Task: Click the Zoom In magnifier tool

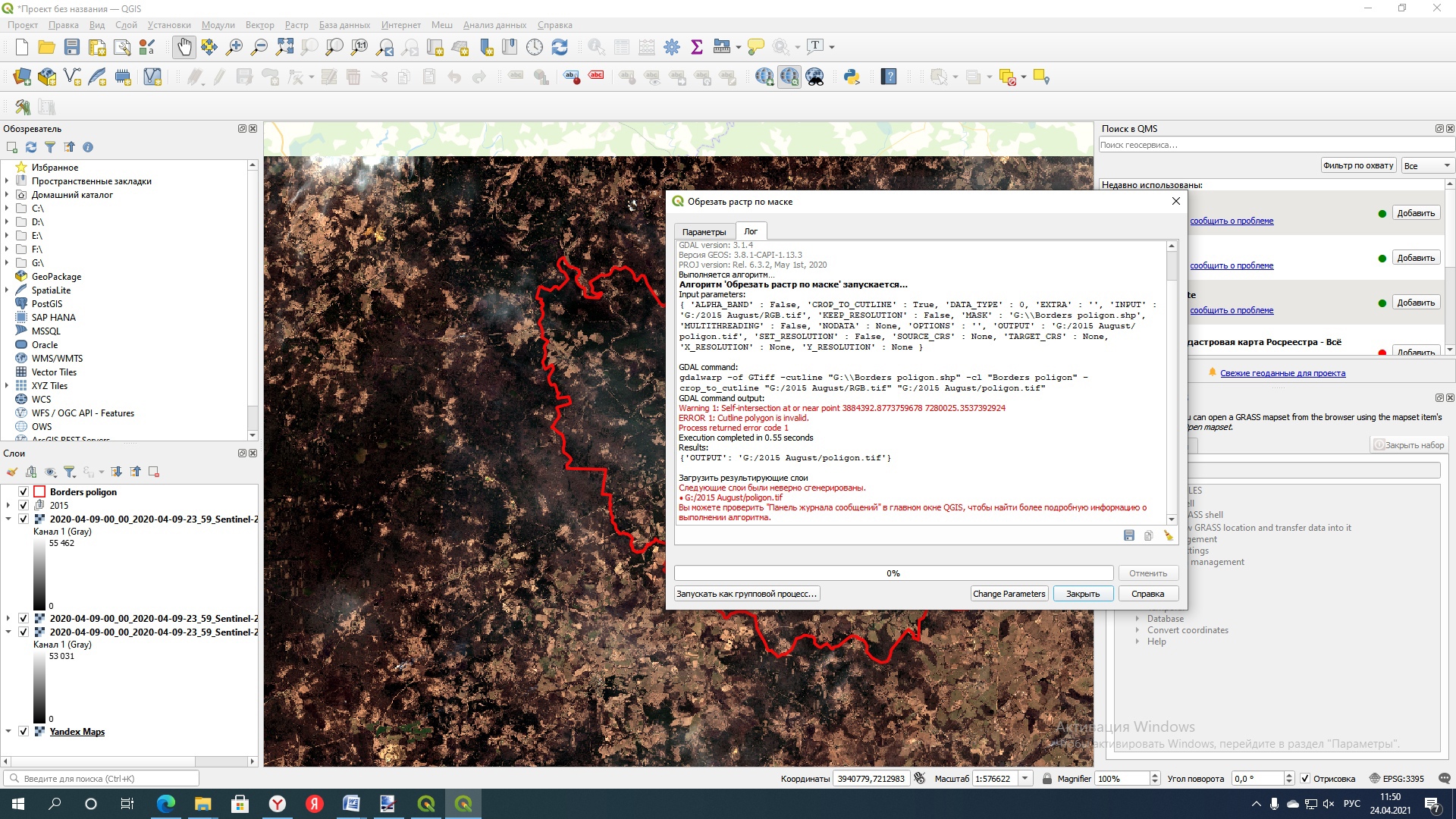Action: [234, 47]
